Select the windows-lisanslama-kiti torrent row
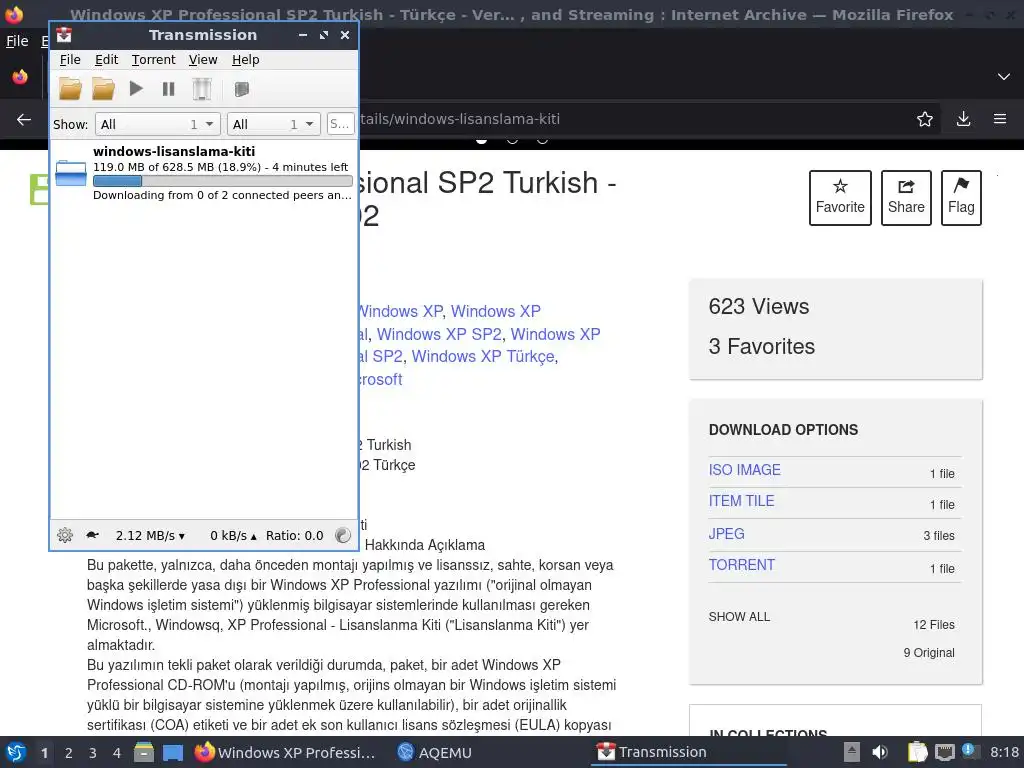 click(204, 172)
